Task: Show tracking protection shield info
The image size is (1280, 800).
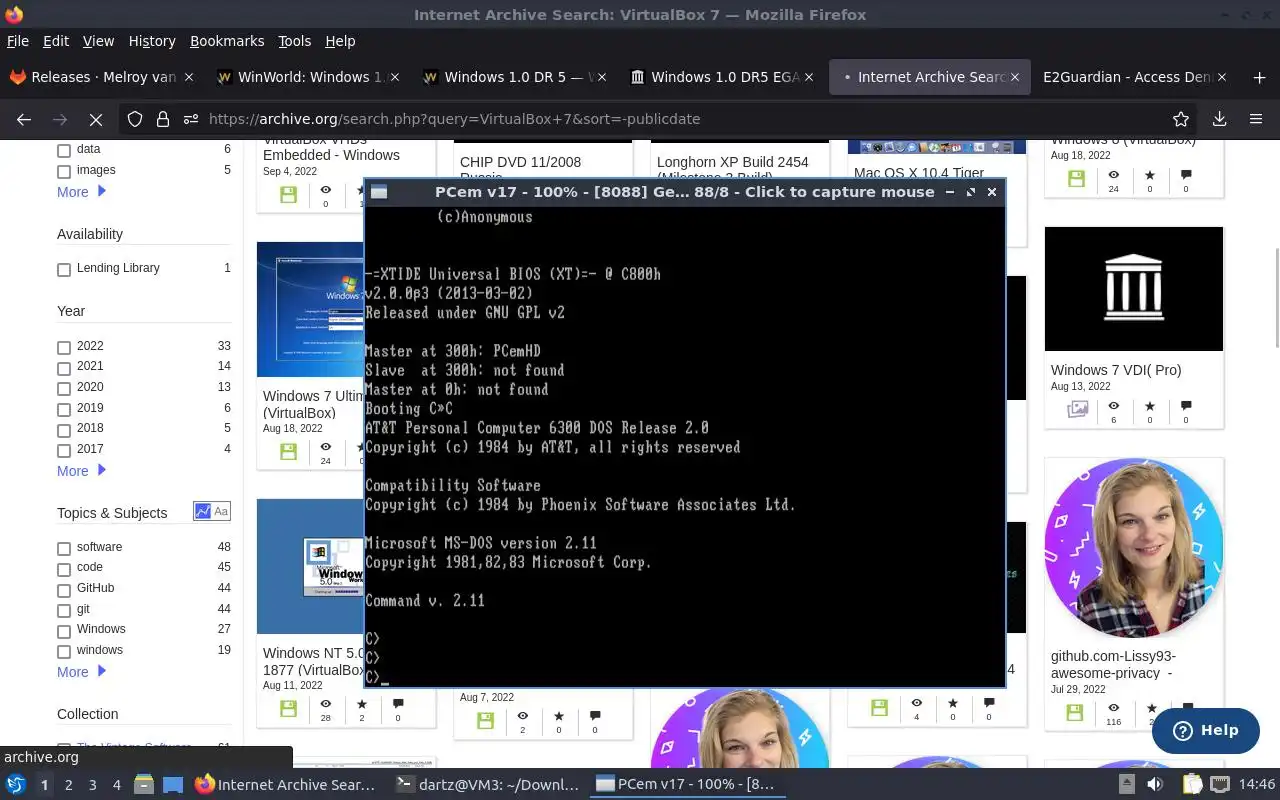Action: (135, 119)
